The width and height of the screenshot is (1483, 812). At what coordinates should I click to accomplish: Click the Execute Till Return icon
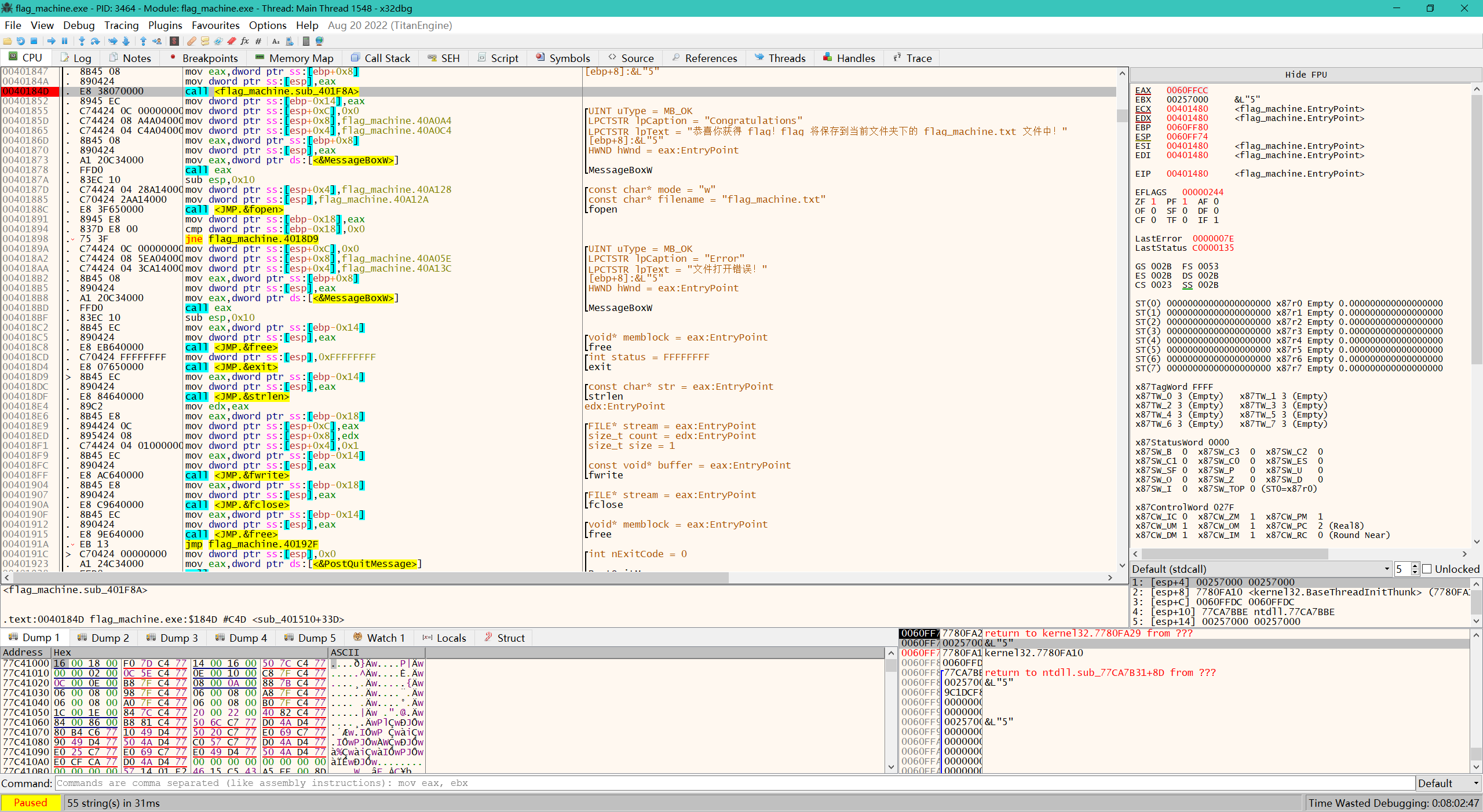143,41
